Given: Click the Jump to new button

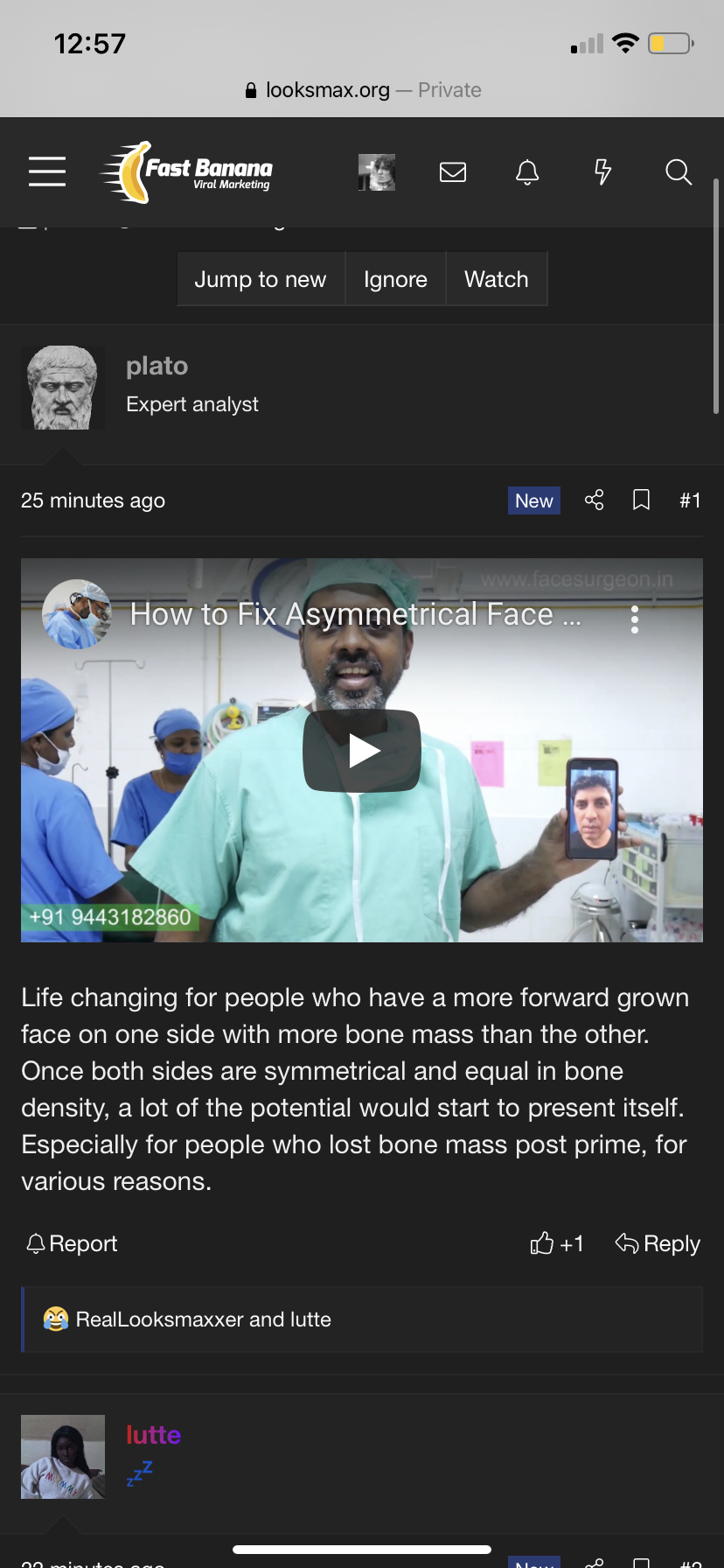Looking at the screenshot, I should point(261,279).
